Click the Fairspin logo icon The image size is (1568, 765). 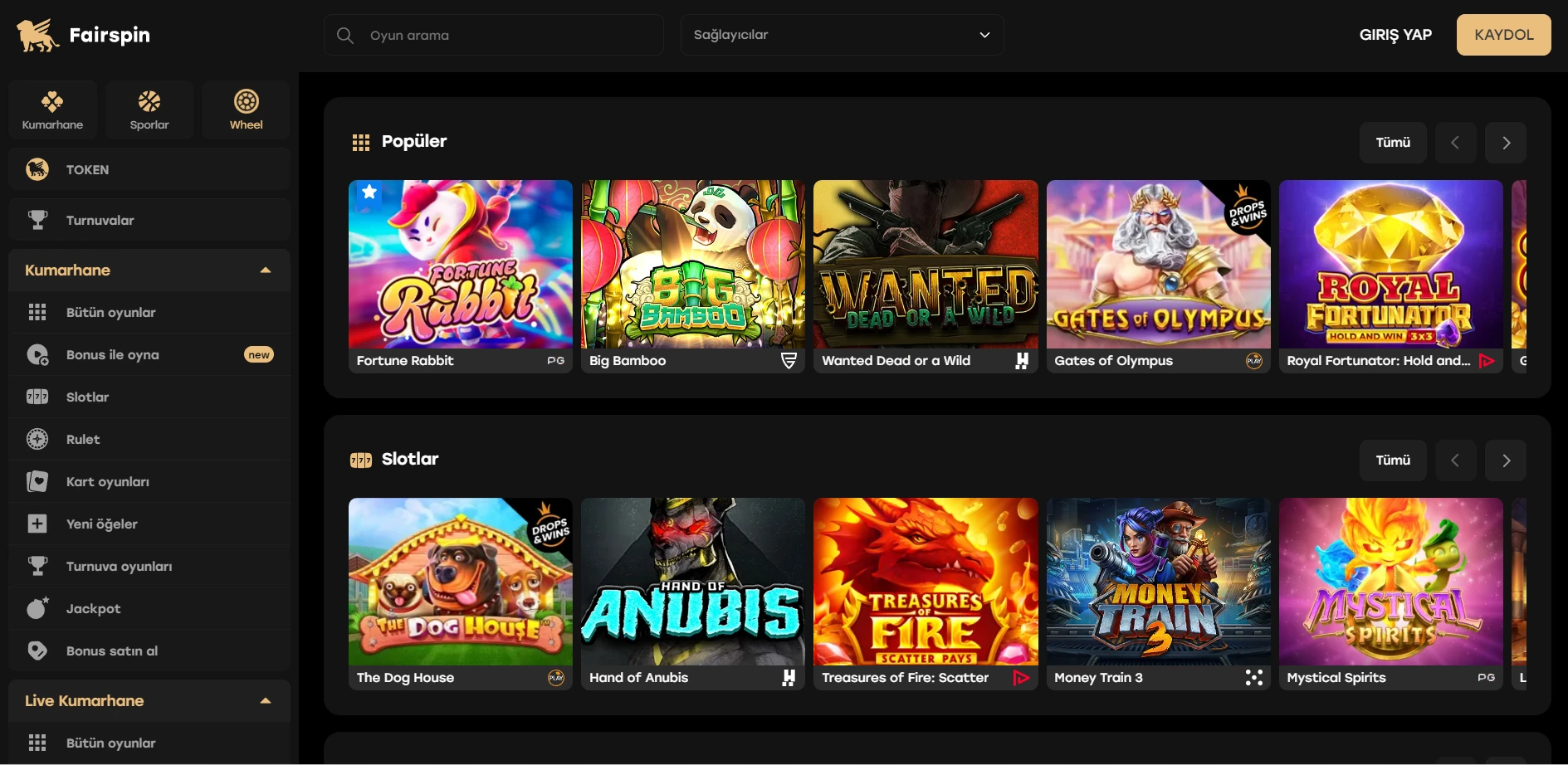(38, 35)
